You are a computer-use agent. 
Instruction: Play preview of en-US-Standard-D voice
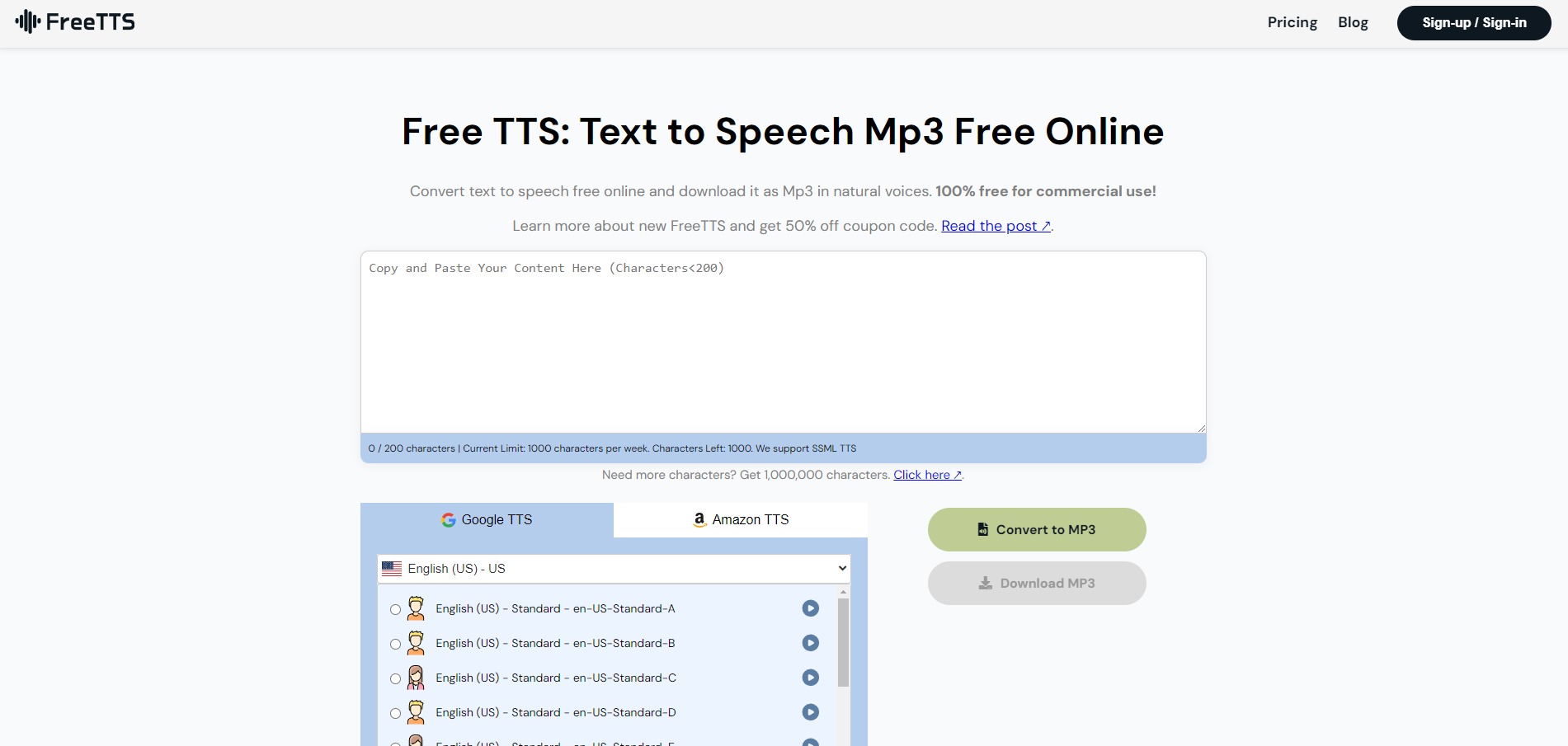click(811, 712)
